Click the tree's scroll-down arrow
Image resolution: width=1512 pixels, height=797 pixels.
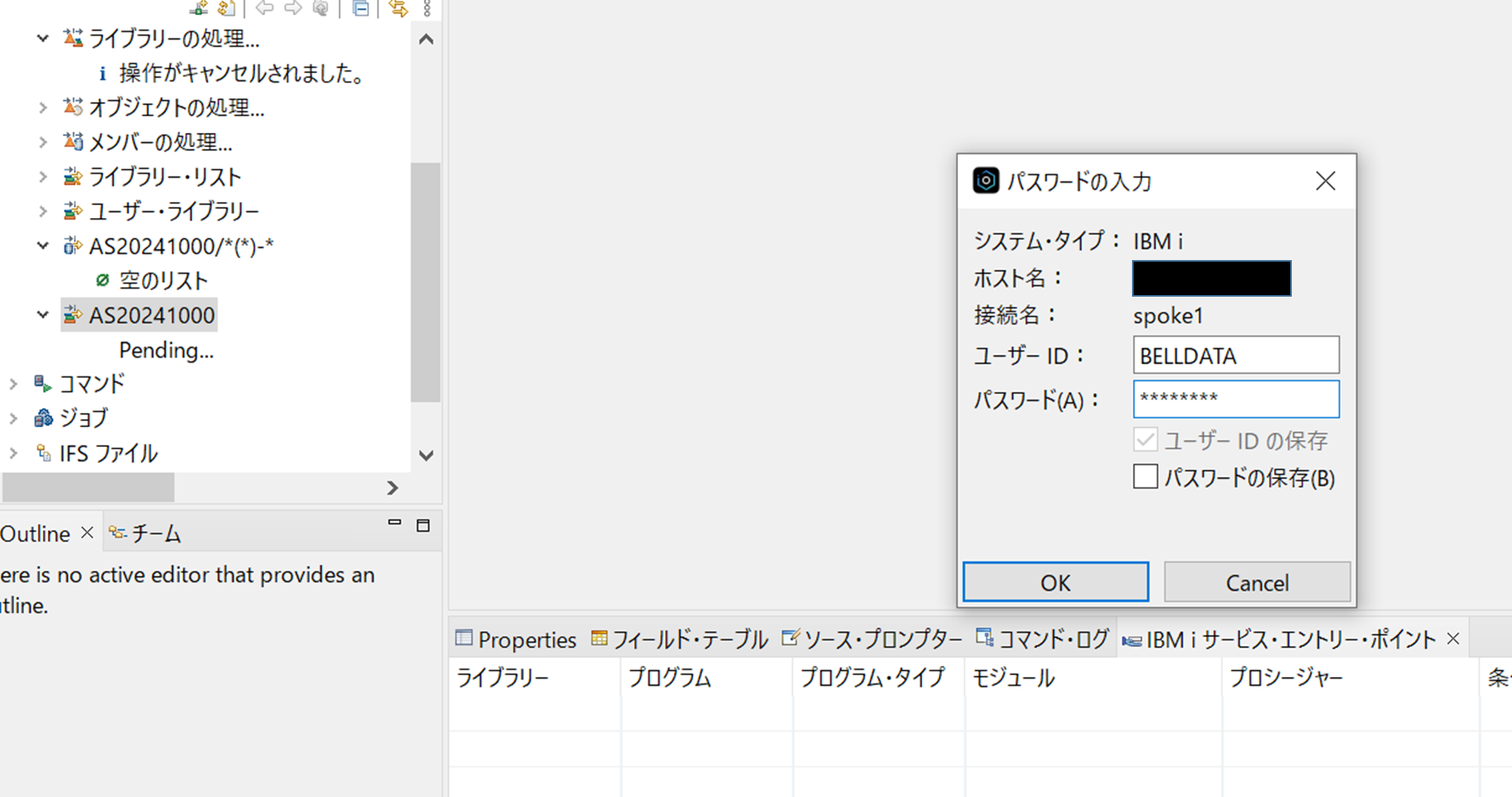tap(426, 456)
